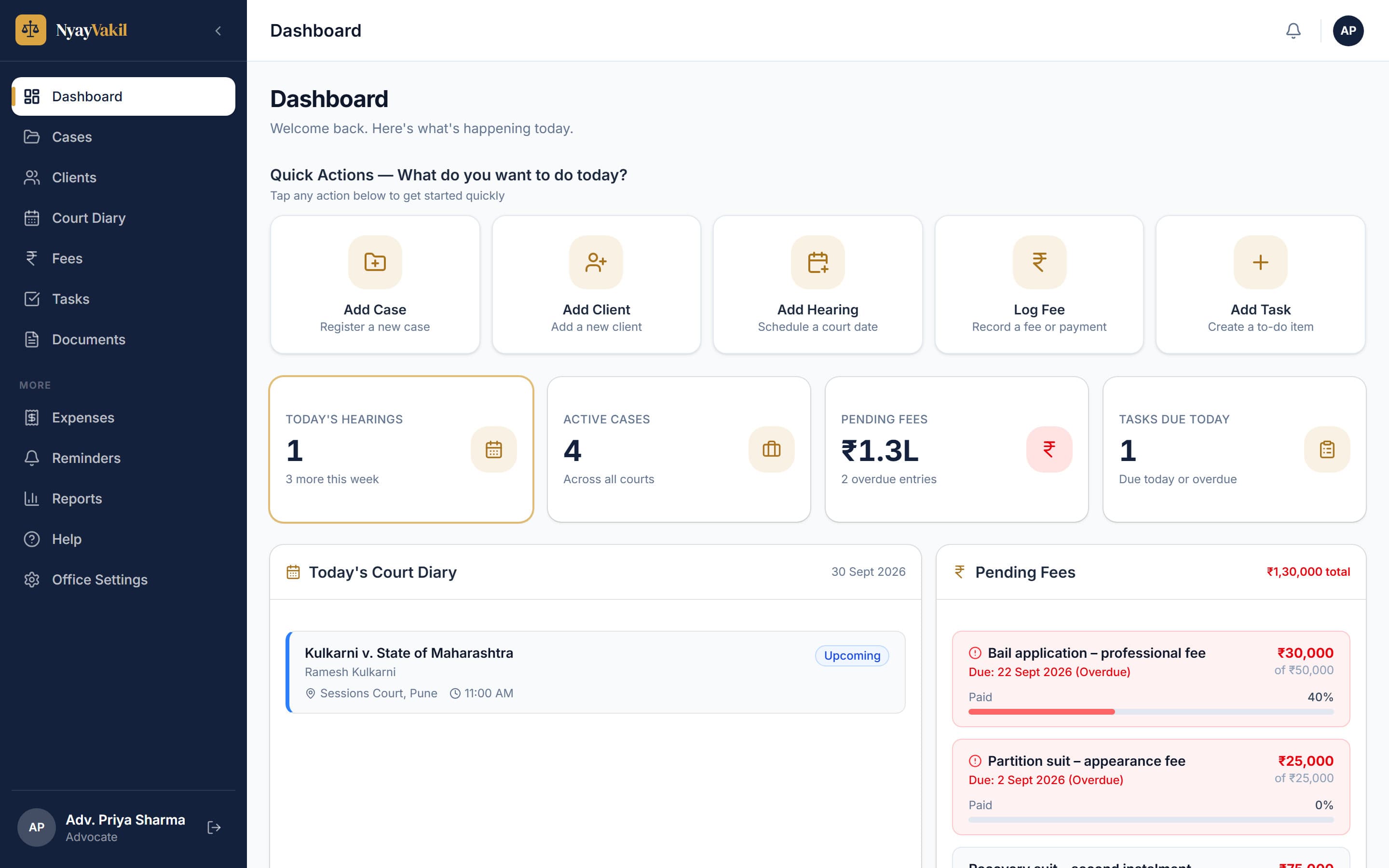
Task: Collapse the sidebar with the chevron
Action: click(218, 31)
